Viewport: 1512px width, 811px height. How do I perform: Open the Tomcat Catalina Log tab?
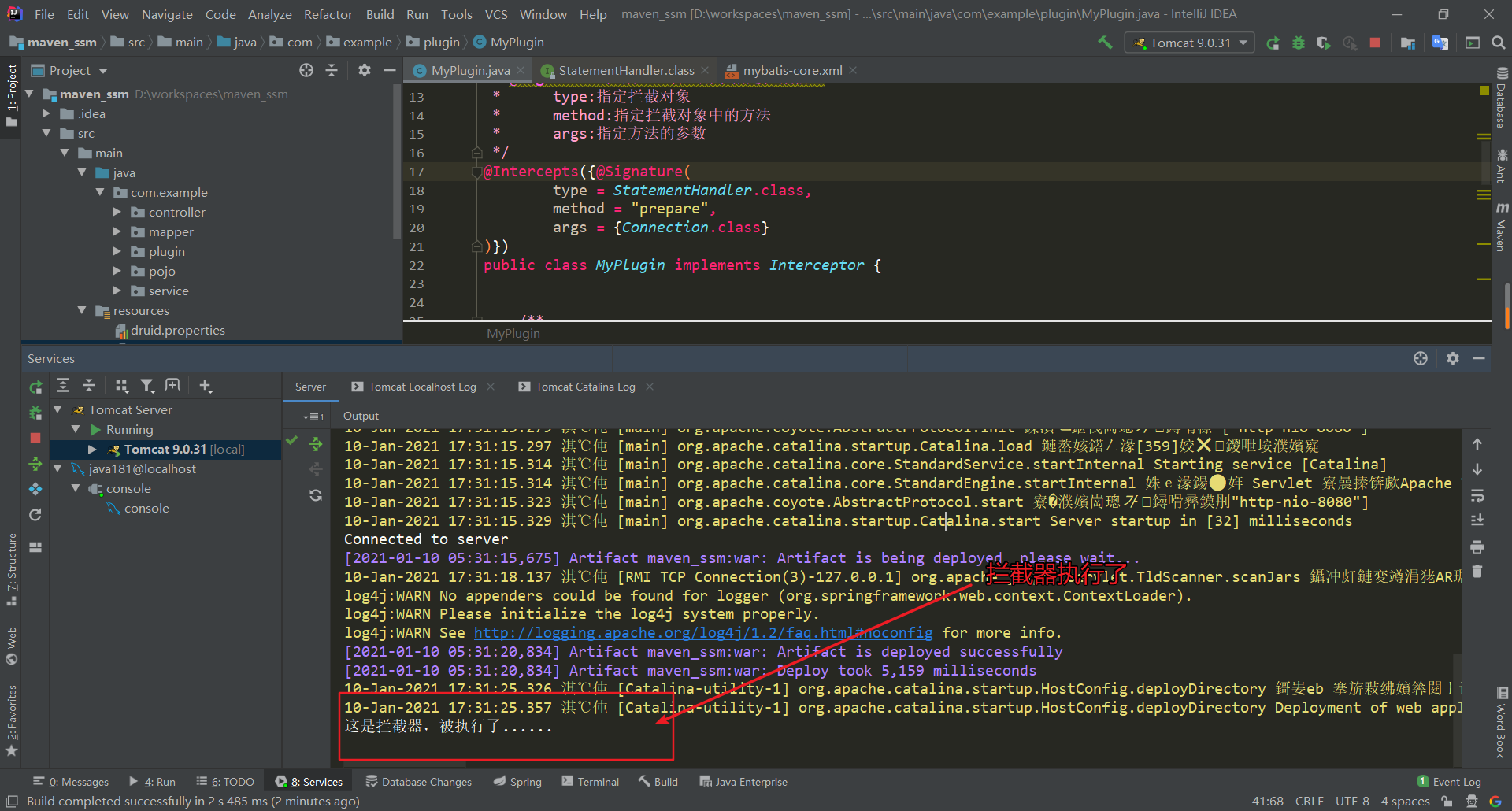(585, 387)
